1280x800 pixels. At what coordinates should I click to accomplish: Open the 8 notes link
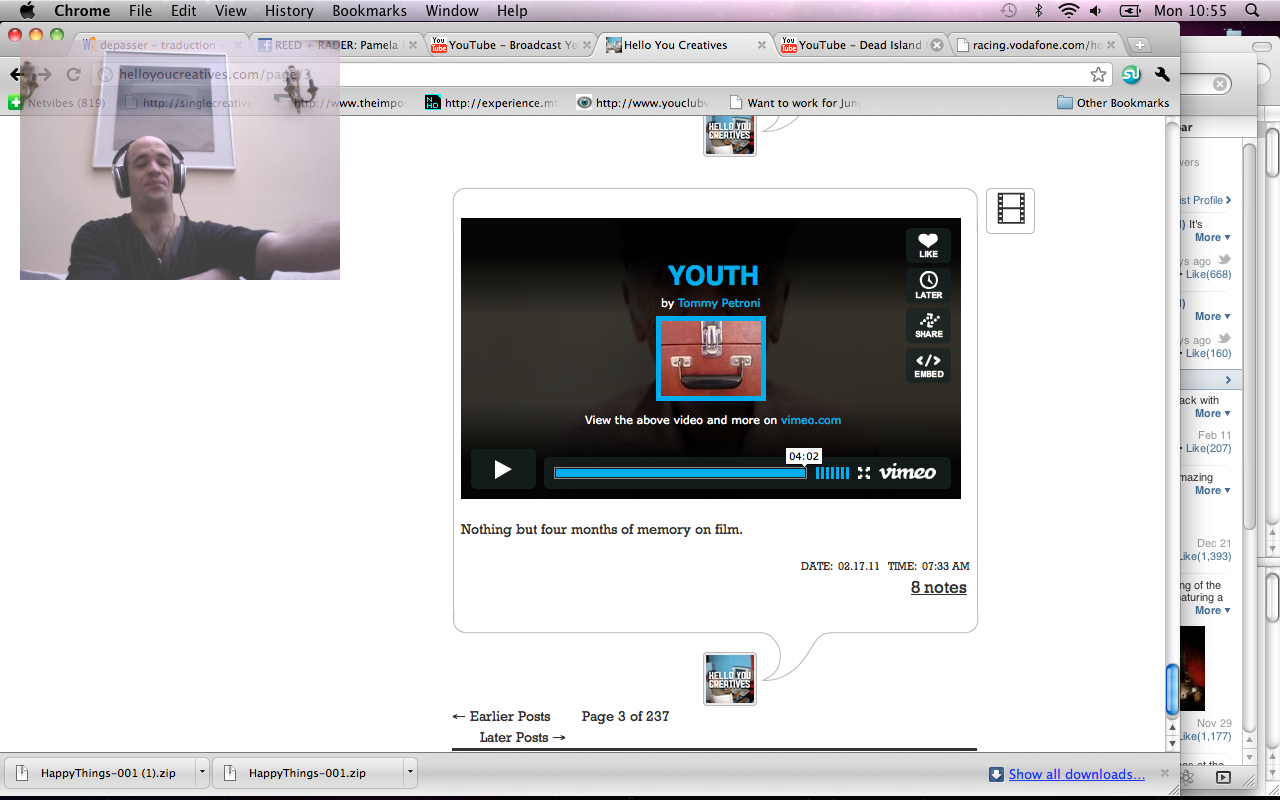click(x=938, y=587)
